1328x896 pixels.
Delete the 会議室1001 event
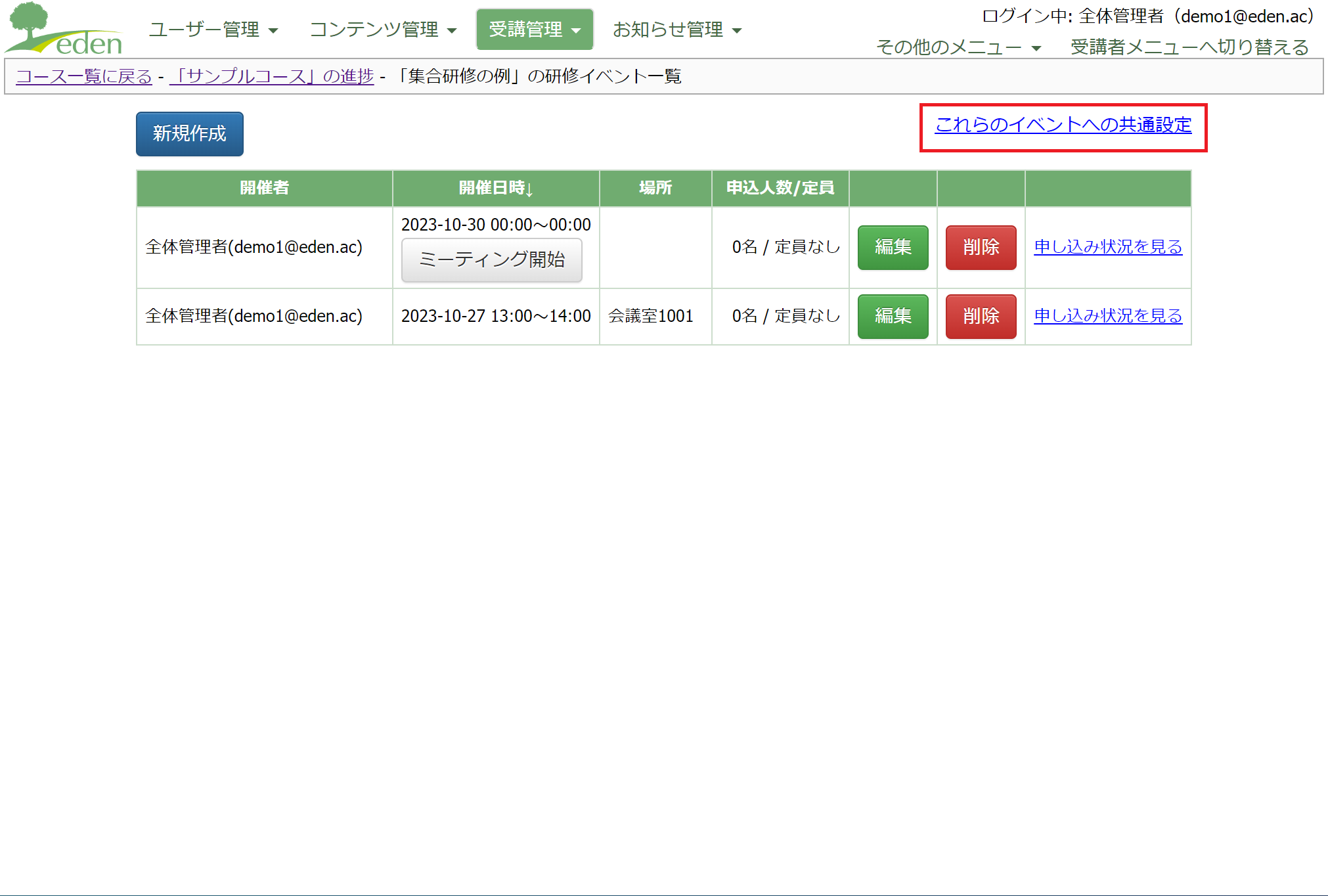tap(981, 316)
